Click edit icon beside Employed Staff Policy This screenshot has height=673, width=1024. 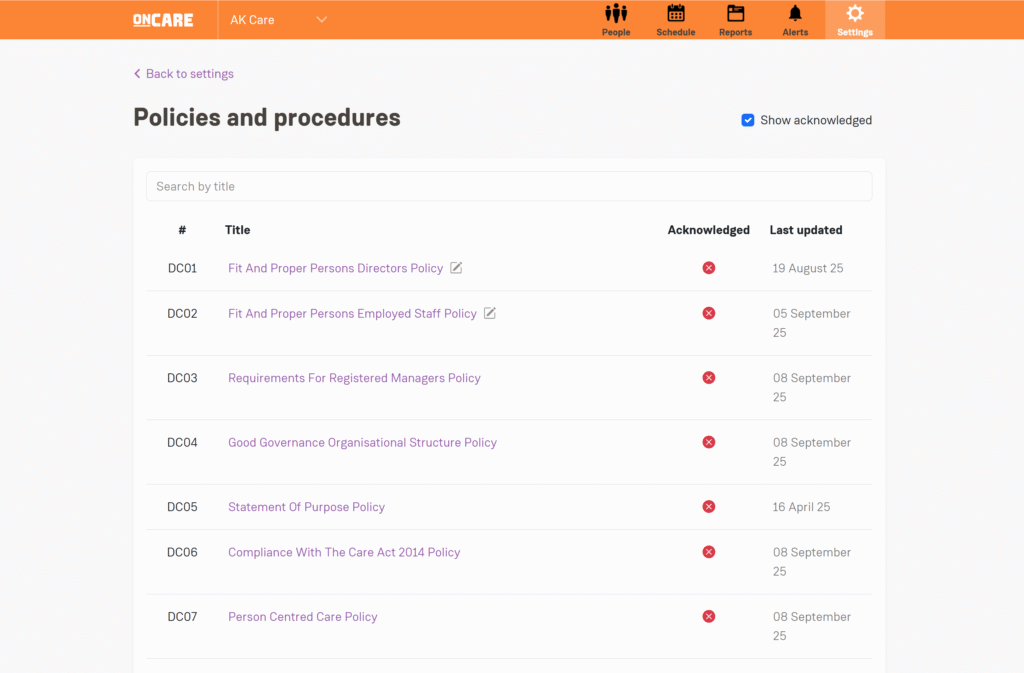pyautogui.click(x=490, y=313)
